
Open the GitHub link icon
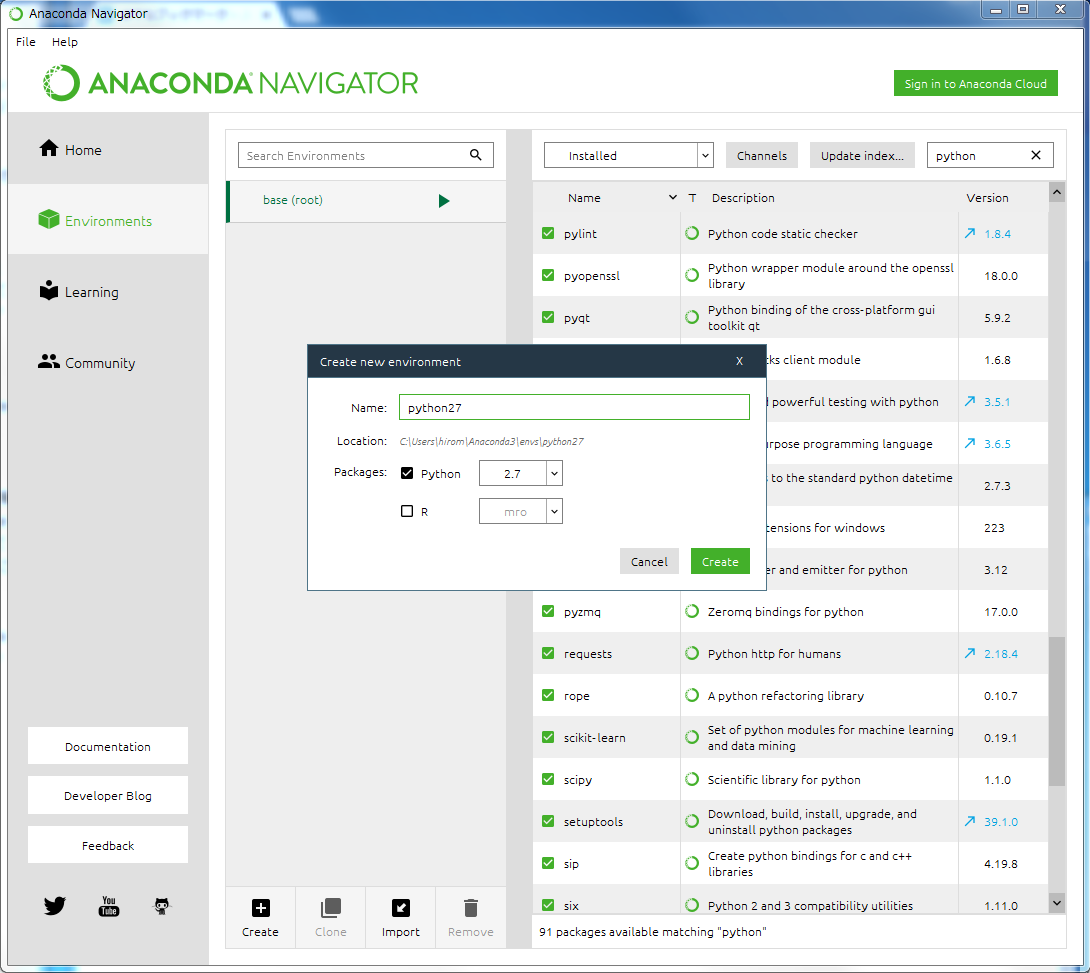[x=162, y=906]
